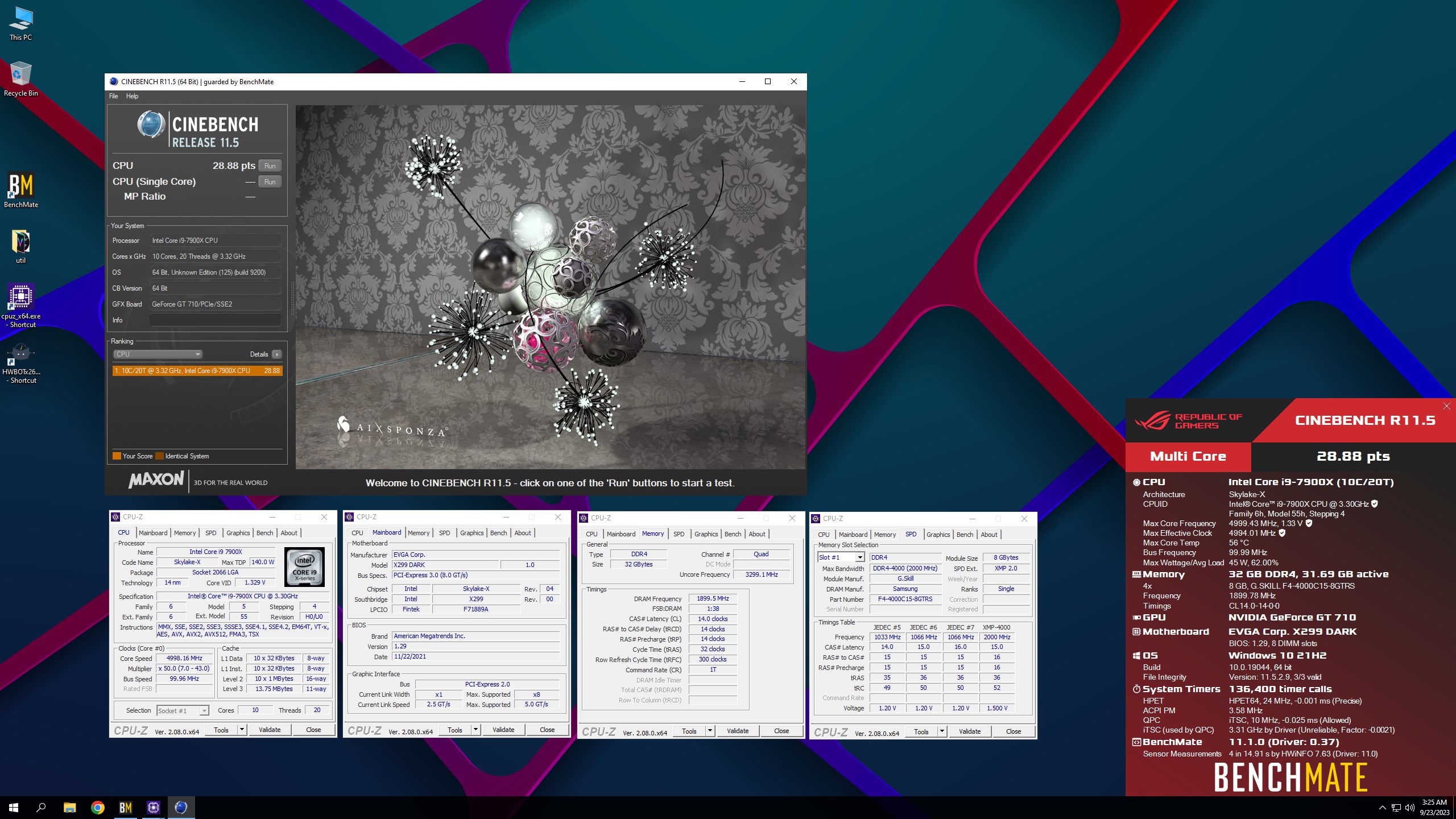
Task: Show hidden system tray icons
Action: click(1382, 808)
